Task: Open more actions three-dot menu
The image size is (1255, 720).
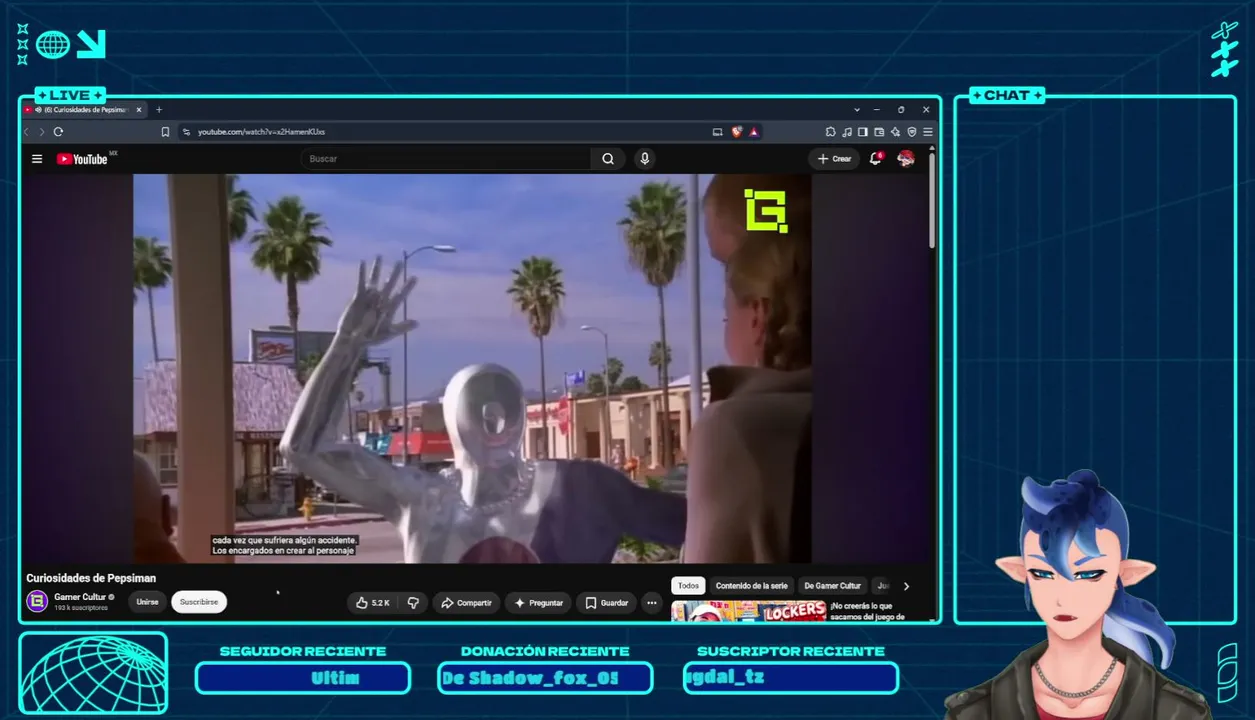Action: (652, 603)
